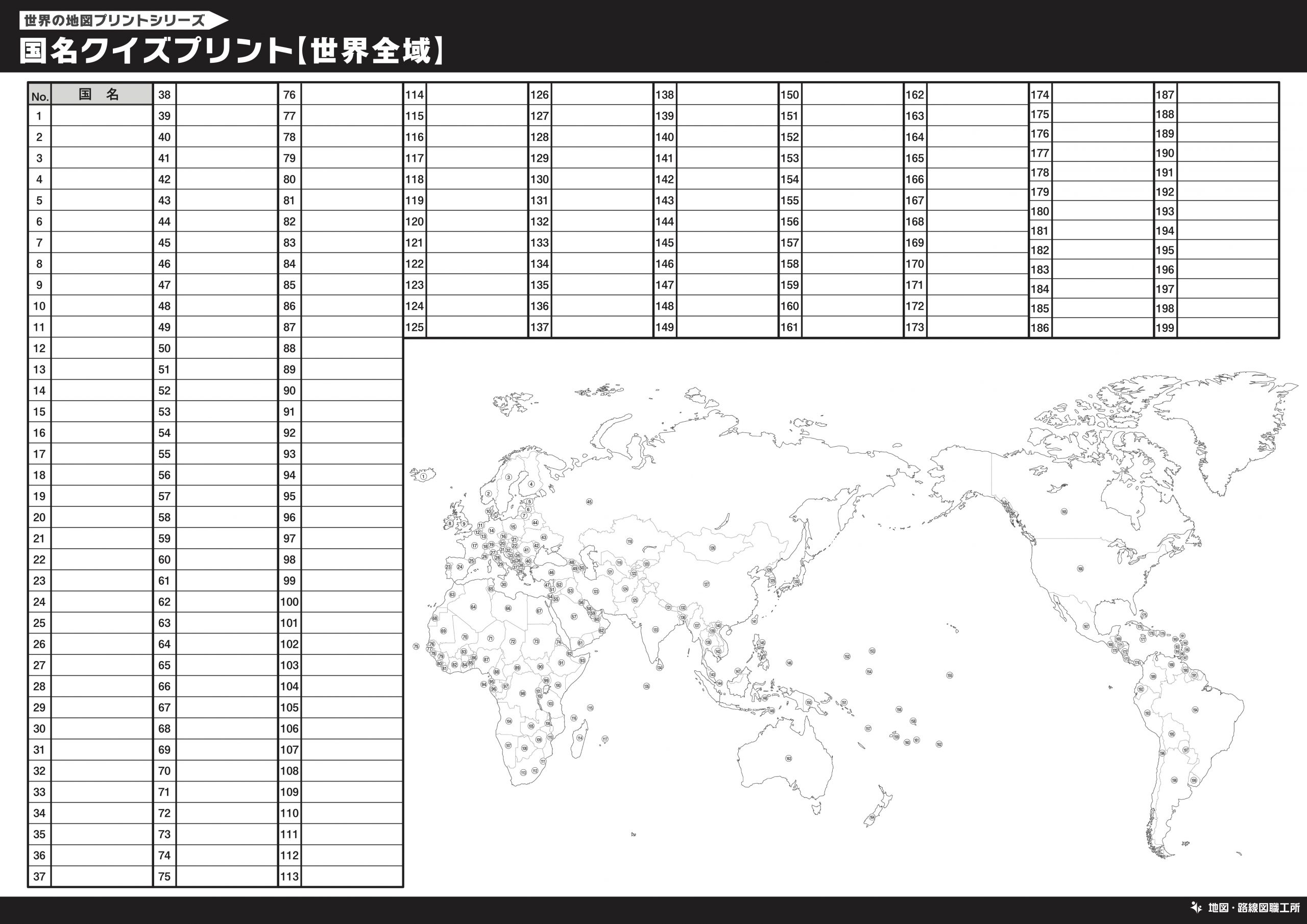Click map marker 164 on New Zealand
1307x924 pixels.
pyautogui.click(x=872, y=817)
